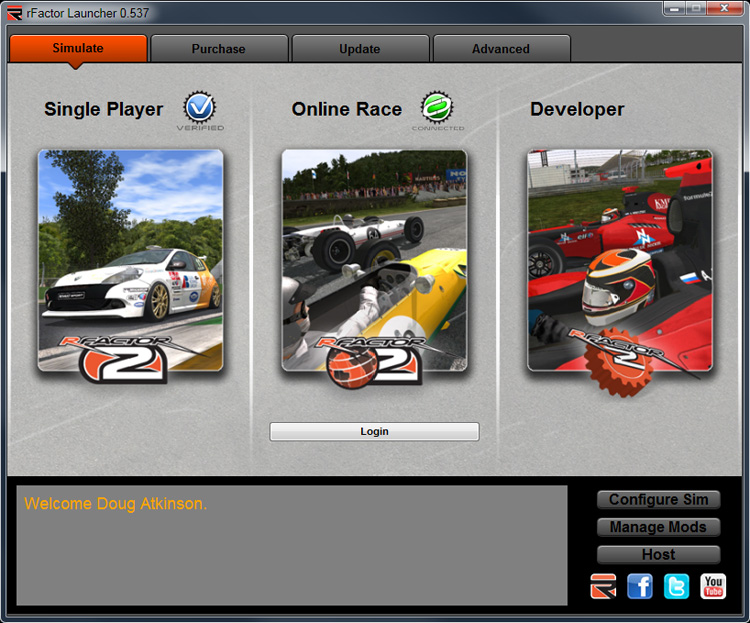Open the Twitter icon link
This screenshot has height=623, width=750.
(676, 586)
